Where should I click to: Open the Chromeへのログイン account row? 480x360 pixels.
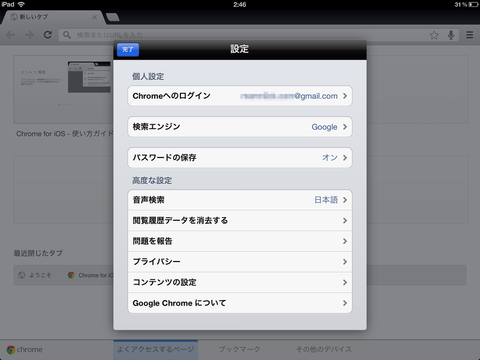pyautogui.click(x=240, y=96)
